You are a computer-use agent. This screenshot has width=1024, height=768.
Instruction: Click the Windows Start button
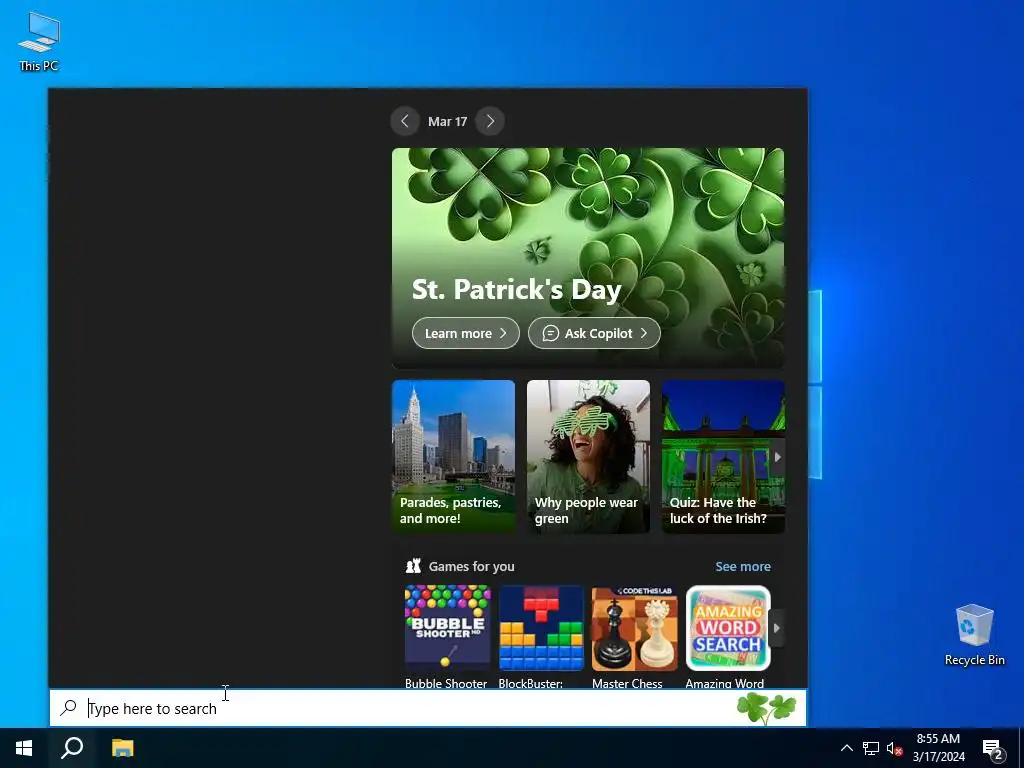(24, 748)
